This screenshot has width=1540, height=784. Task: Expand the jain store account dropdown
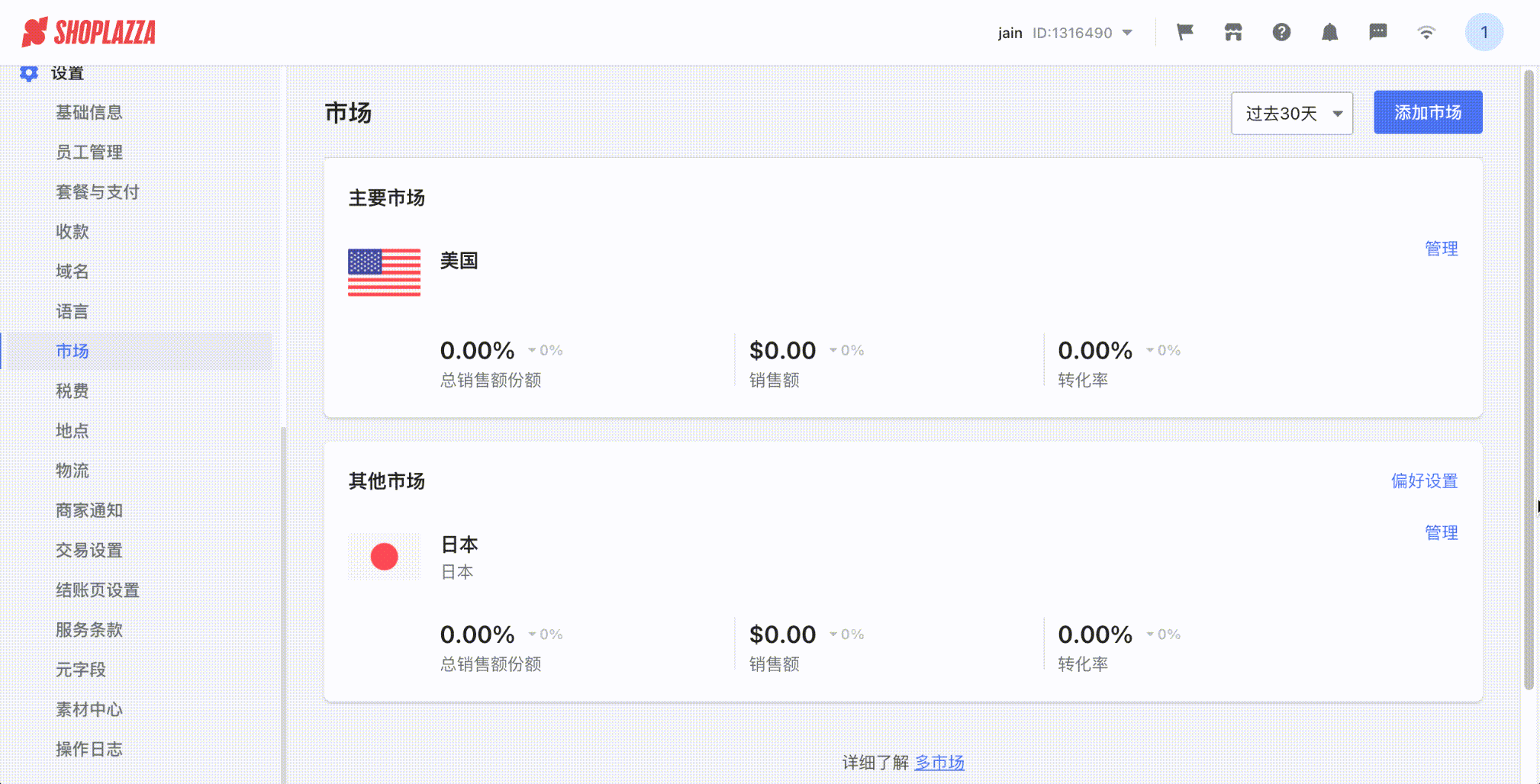(x=1065, y=33)
